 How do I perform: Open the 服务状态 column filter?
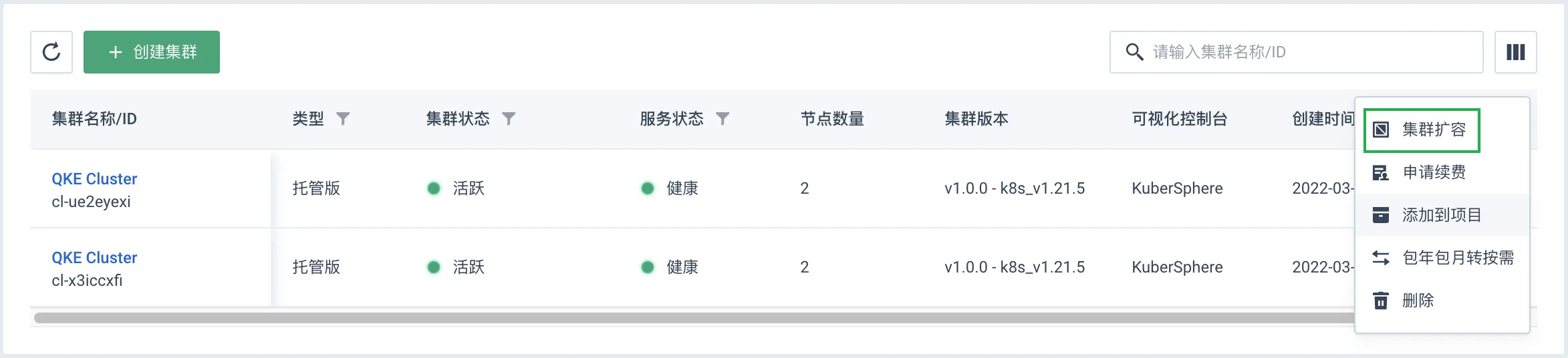pos(723,119)
